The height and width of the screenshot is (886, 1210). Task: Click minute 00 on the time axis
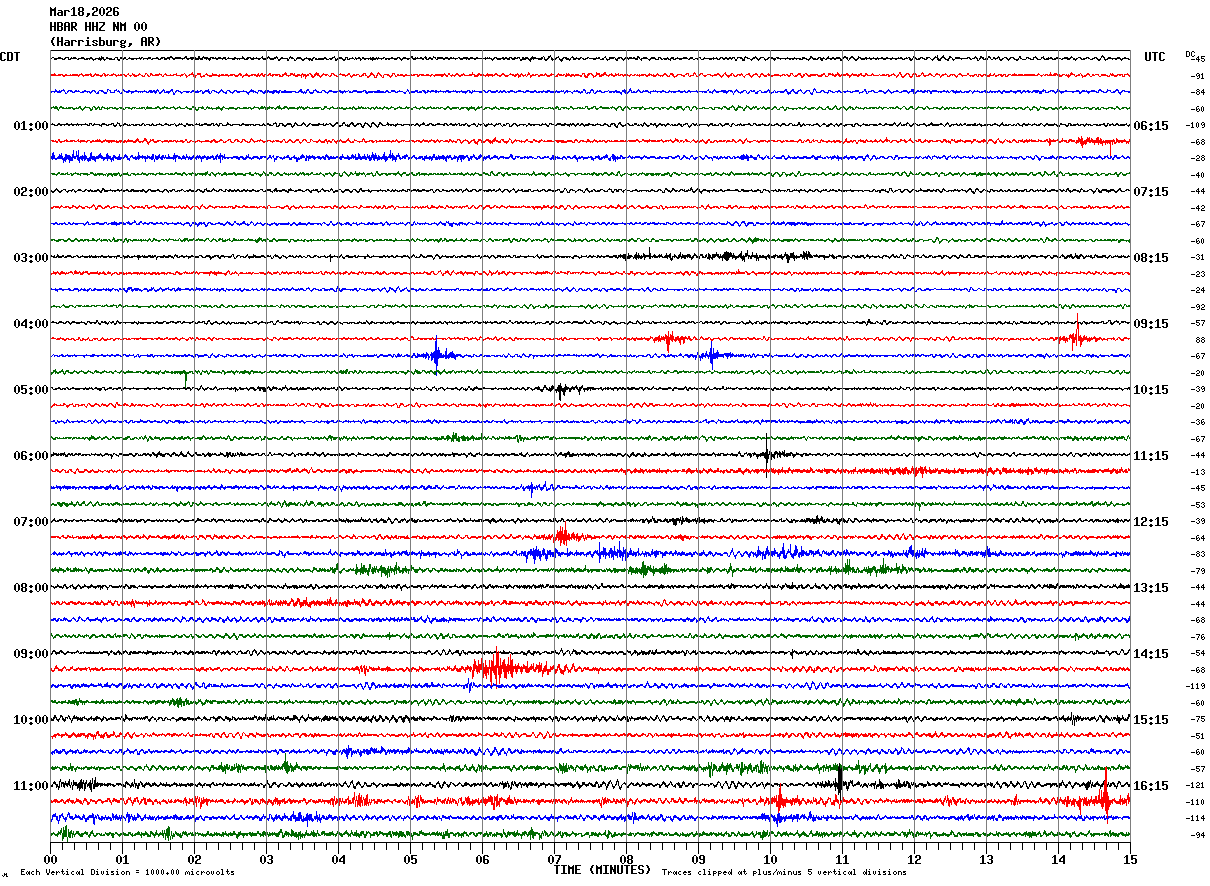coord(50,859)
